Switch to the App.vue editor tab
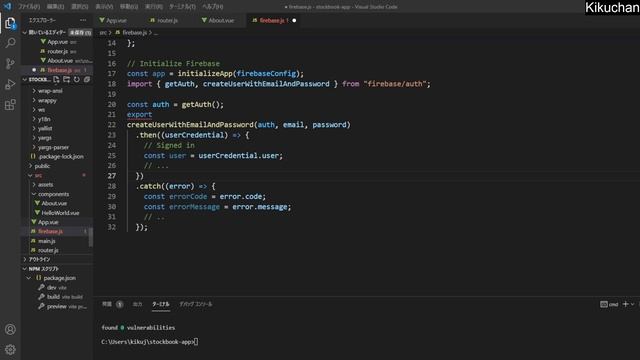Screen dimensions: 640x360 click(117, 20)
